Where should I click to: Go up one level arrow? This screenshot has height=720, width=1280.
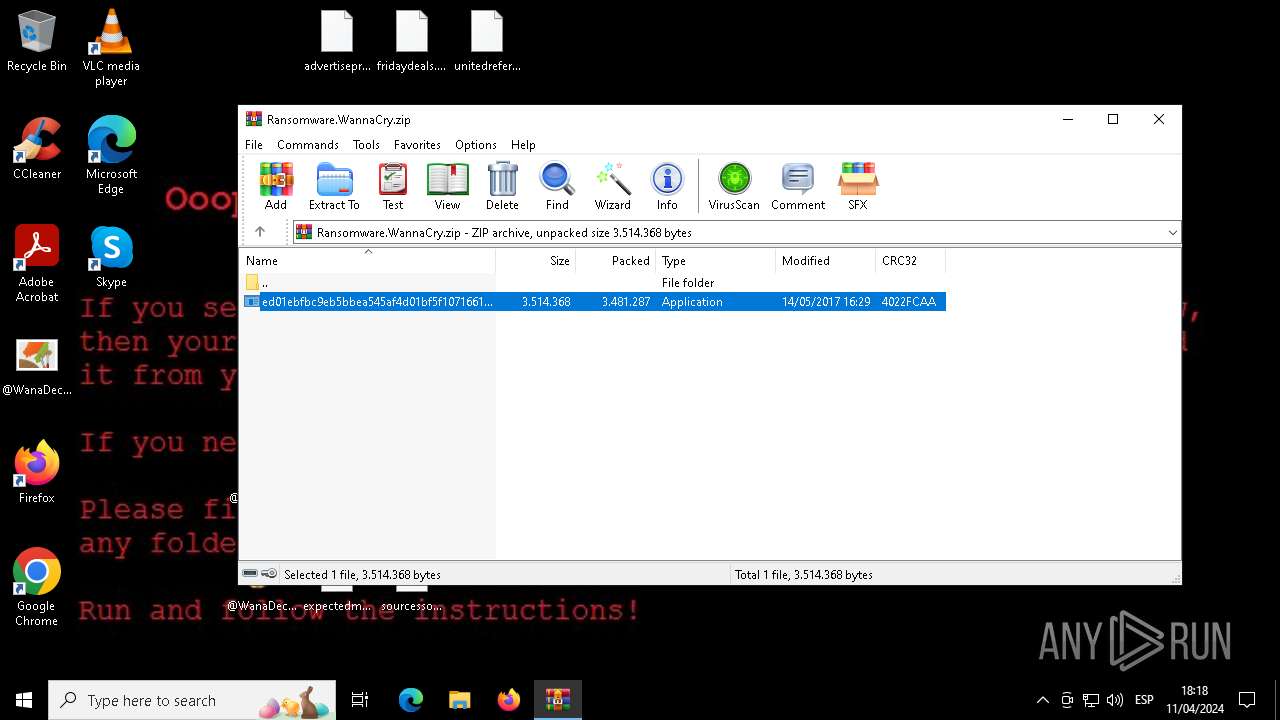coord(260,232)
